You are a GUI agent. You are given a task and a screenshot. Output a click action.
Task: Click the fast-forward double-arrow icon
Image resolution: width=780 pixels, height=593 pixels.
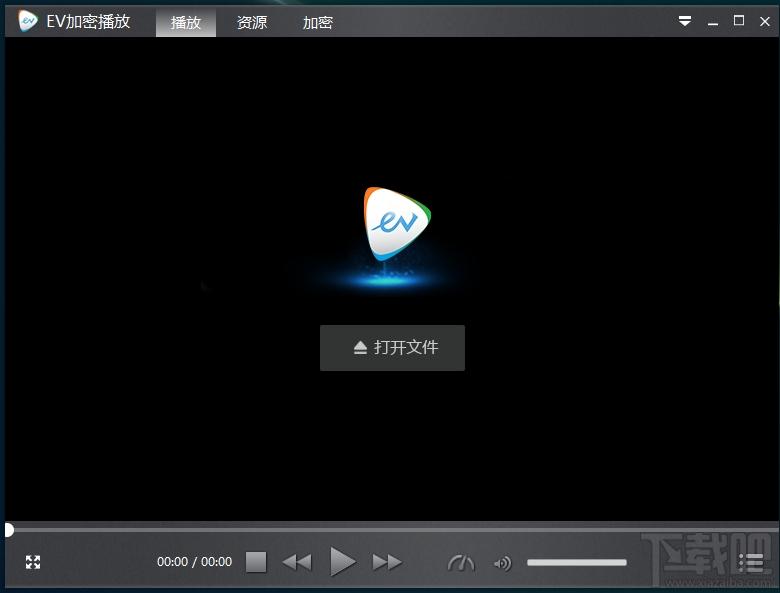pyautogui.click(x=387, y=562)
